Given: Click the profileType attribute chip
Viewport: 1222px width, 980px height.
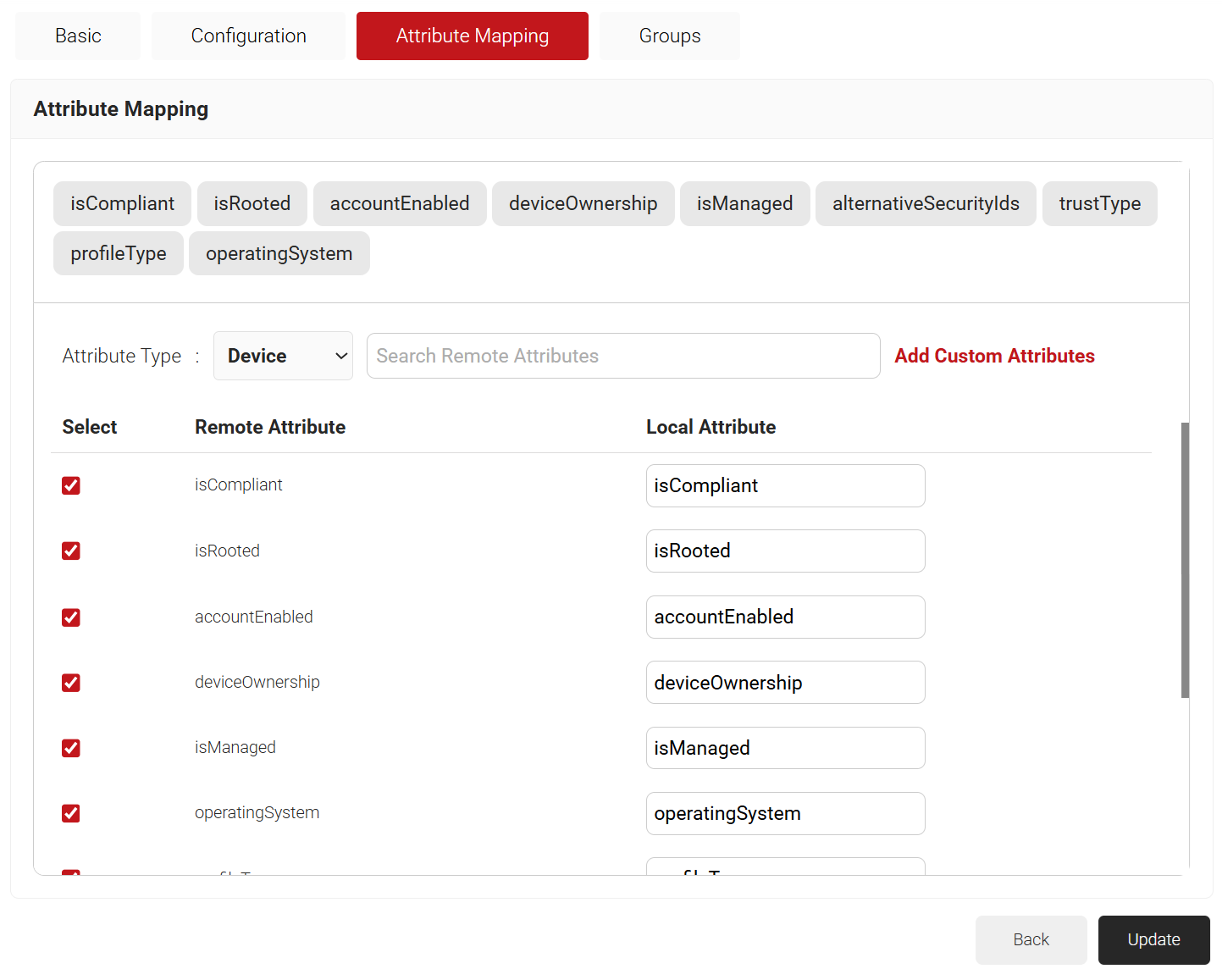Looking at the screenshot, I should pyautogui.click(x=118, y=253).
